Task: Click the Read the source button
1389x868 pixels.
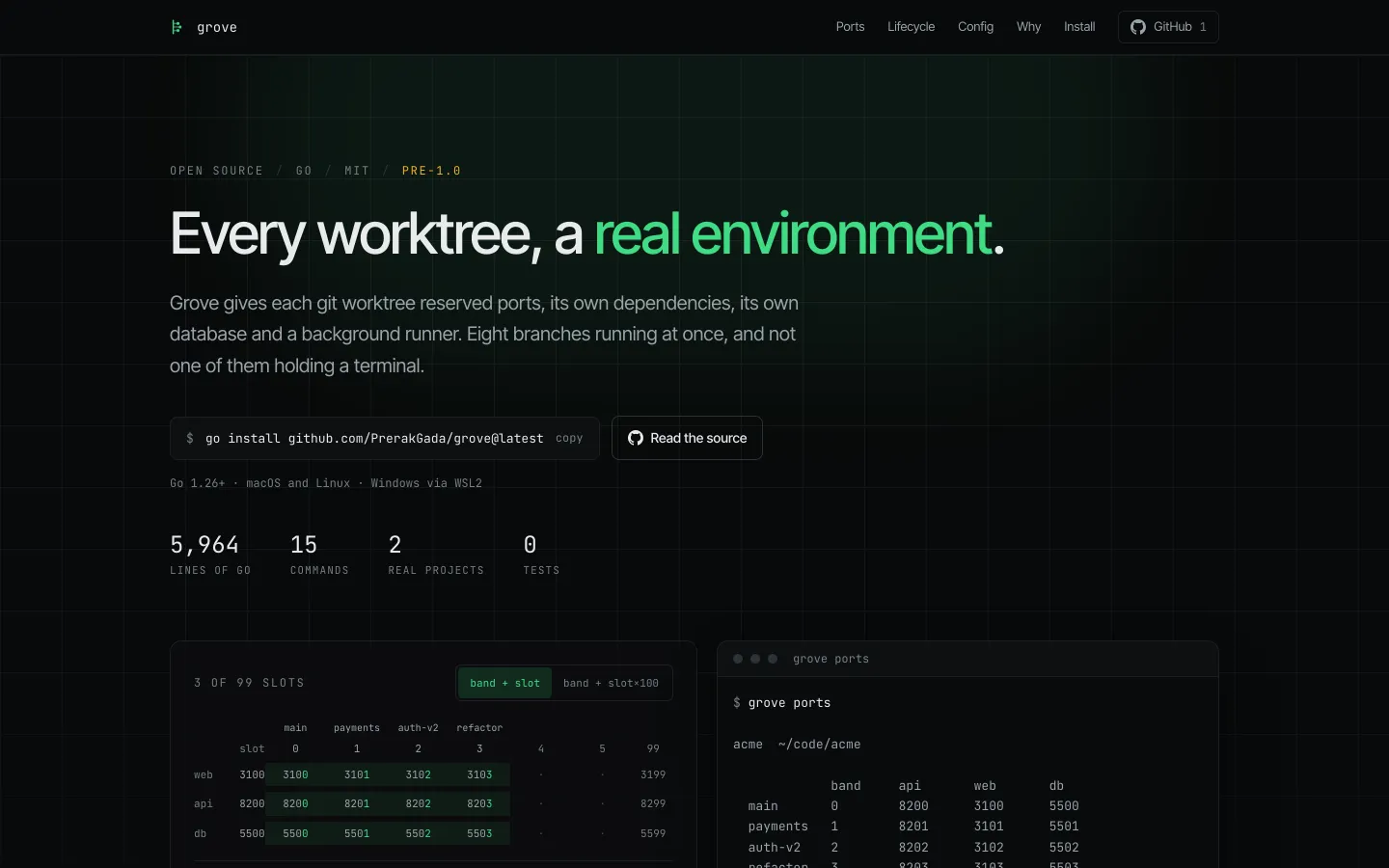Action: 687,438
